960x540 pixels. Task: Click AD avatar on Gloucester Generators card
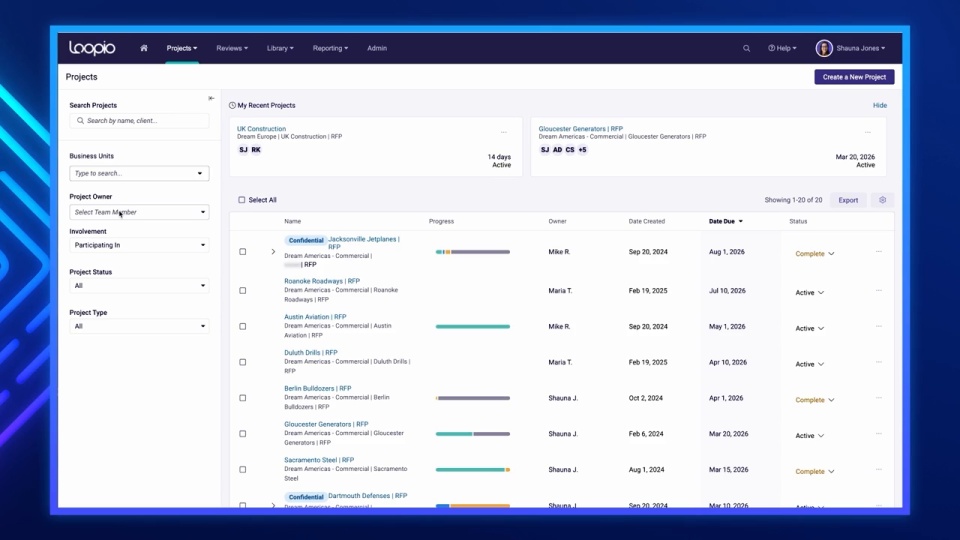click(x=557, y=149)
